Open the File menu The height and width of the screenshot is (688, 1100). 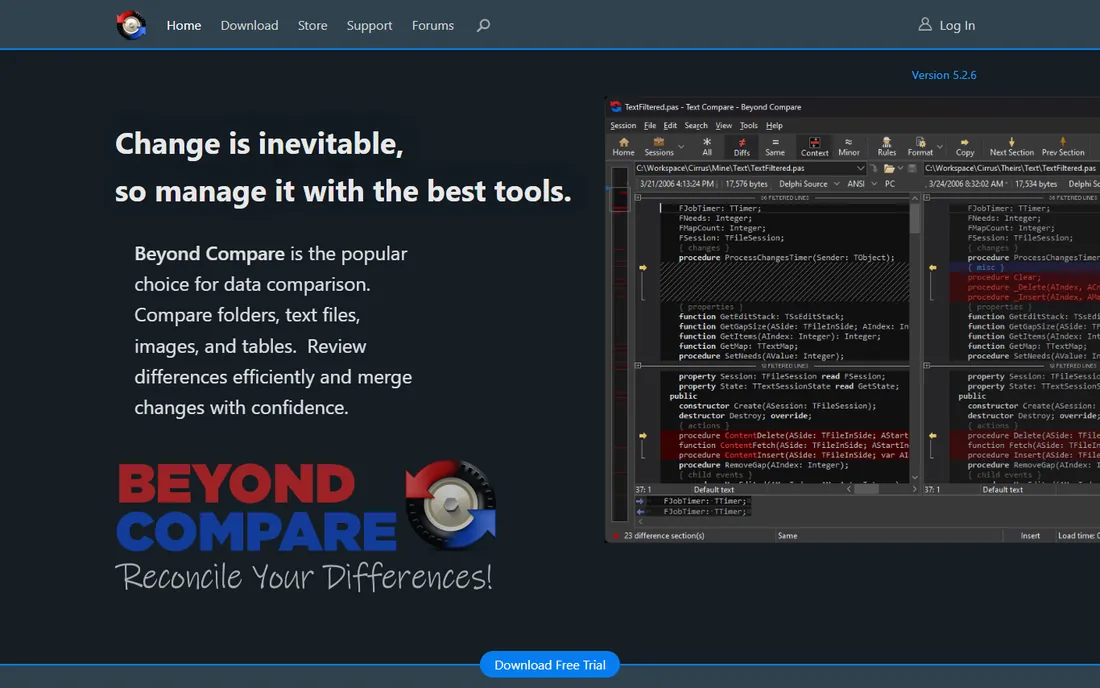[x=650, y=126]
